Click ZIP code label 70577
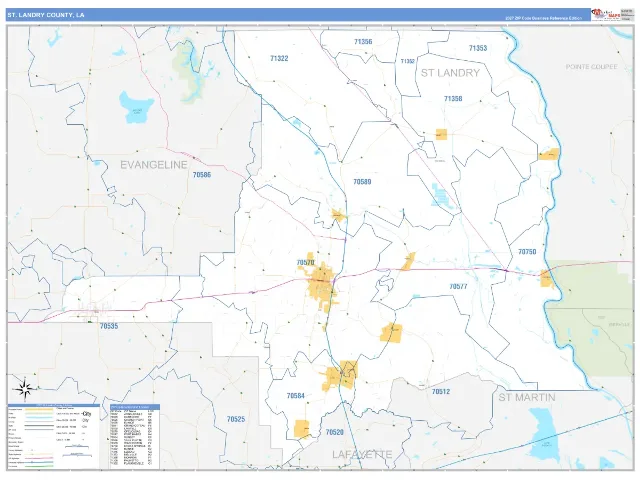Image resolution: width=640 pixels, height=480 pixels. pyautogui.click(x=458, y=287)
